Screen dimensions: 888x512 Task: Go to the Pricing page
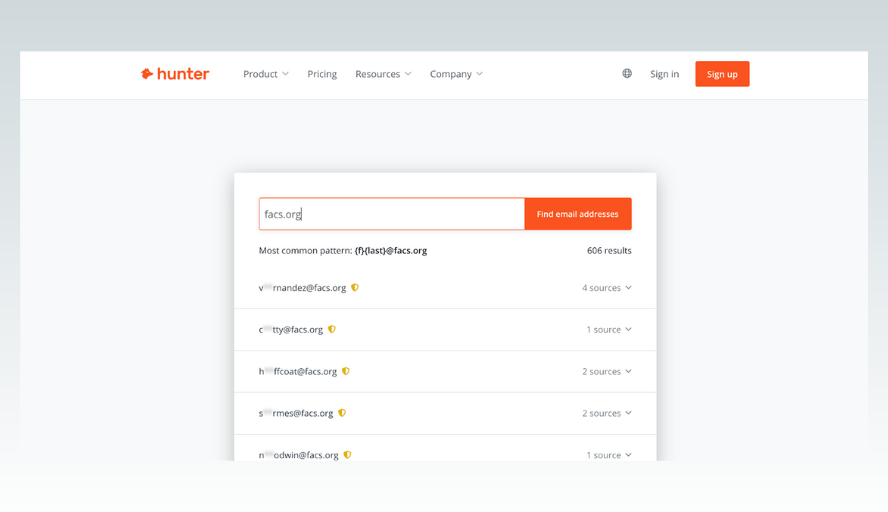(x=322, y=74)
